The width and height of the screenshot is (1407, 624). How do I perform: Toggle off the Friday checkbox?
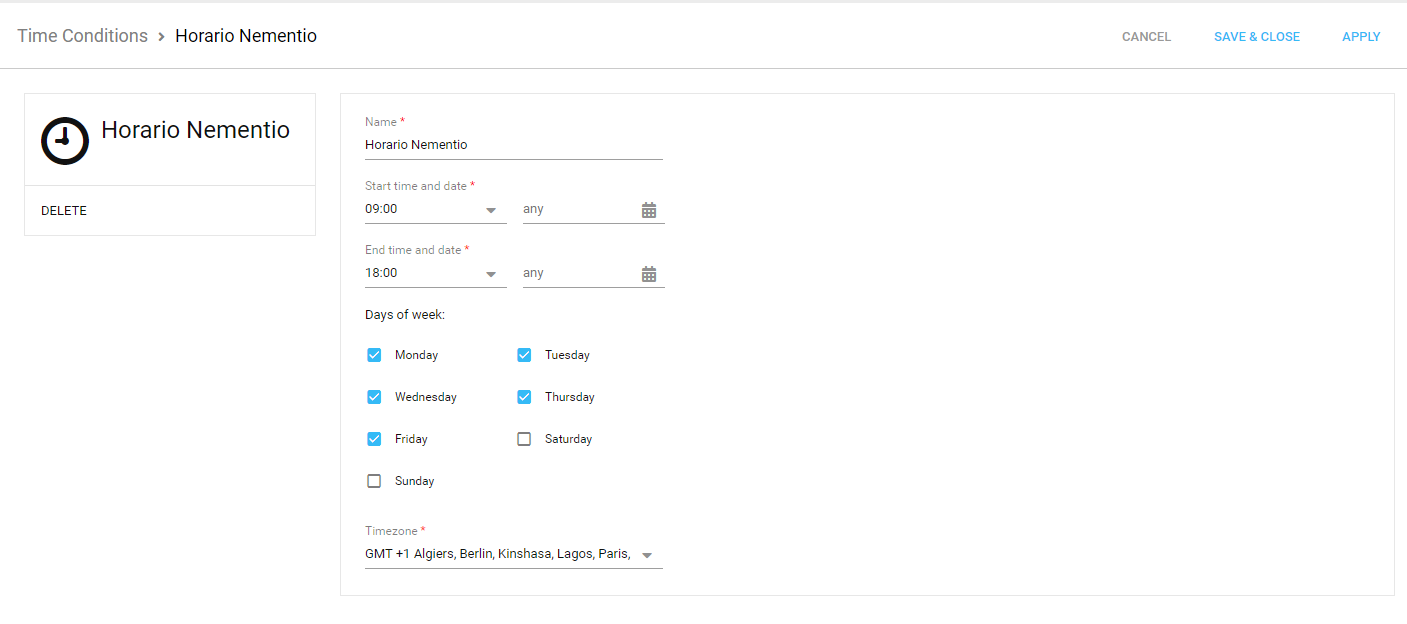(x=374, y=439)
